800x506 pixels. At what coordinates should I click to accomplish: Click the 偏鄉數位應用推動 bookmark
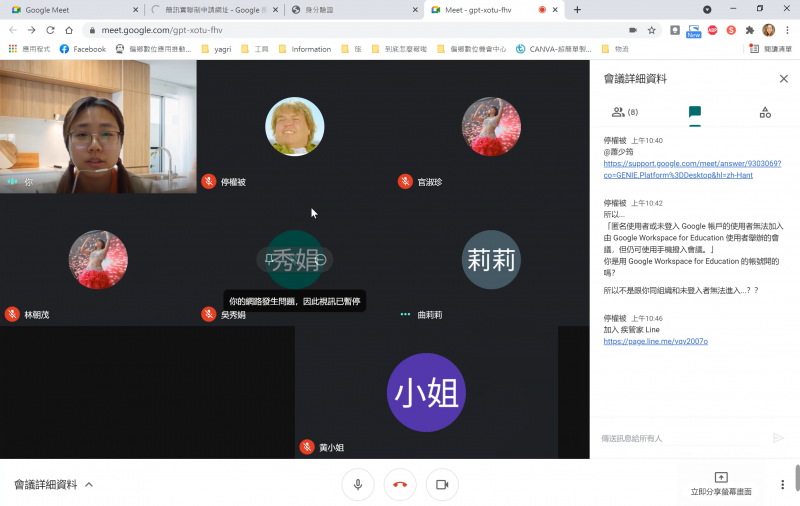click(153, 49)
